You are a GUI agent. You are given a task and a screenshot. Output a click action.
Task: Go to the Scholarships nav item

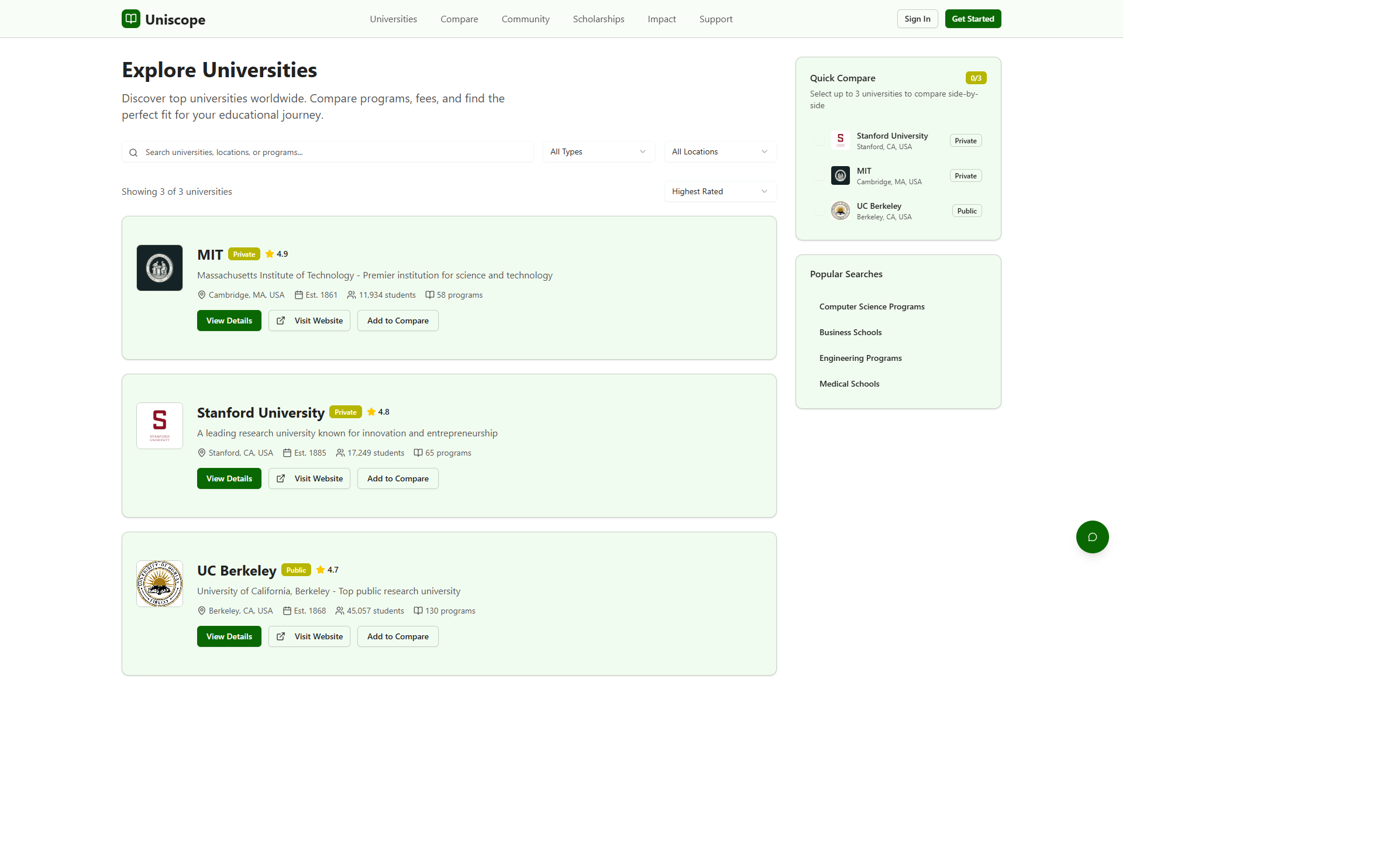pos(598,19)
